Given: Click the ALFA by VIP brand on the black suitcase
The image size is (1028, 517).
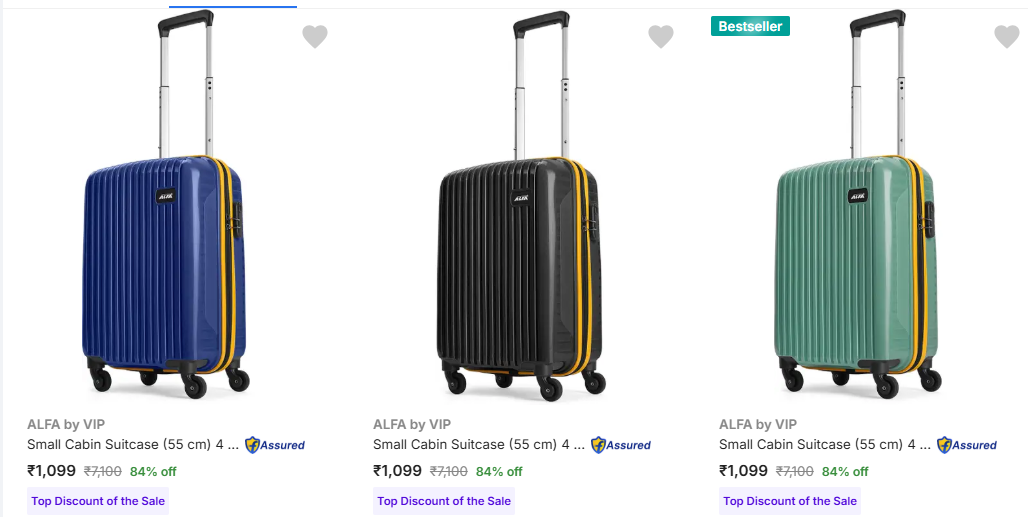Looking at the screenshot, I should [x=412, y=424].
